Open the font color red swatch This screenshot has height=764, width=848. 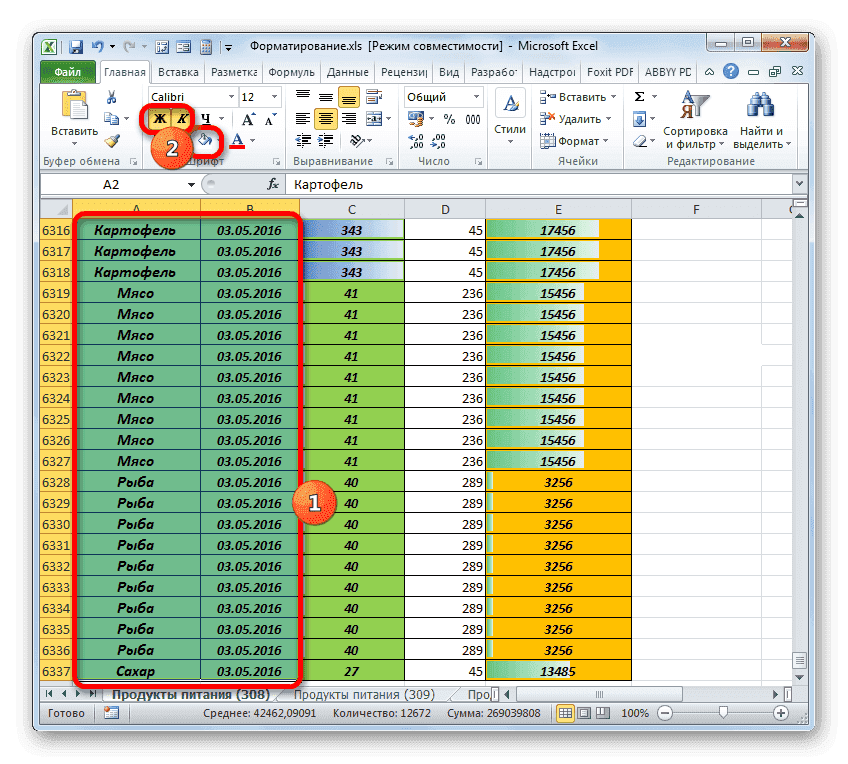[237, 140]
